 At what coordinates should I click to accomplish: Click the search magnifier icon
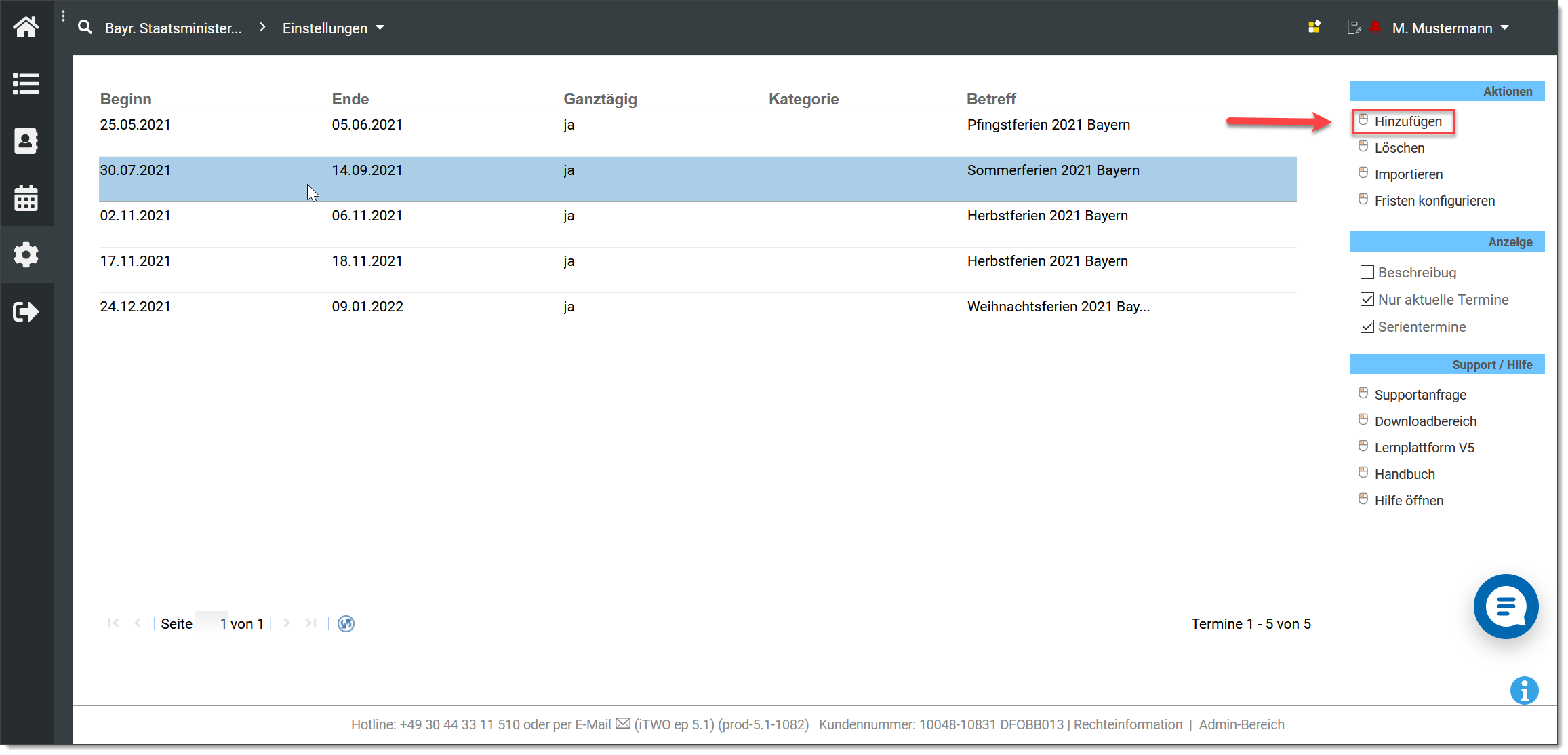(85, 28)
